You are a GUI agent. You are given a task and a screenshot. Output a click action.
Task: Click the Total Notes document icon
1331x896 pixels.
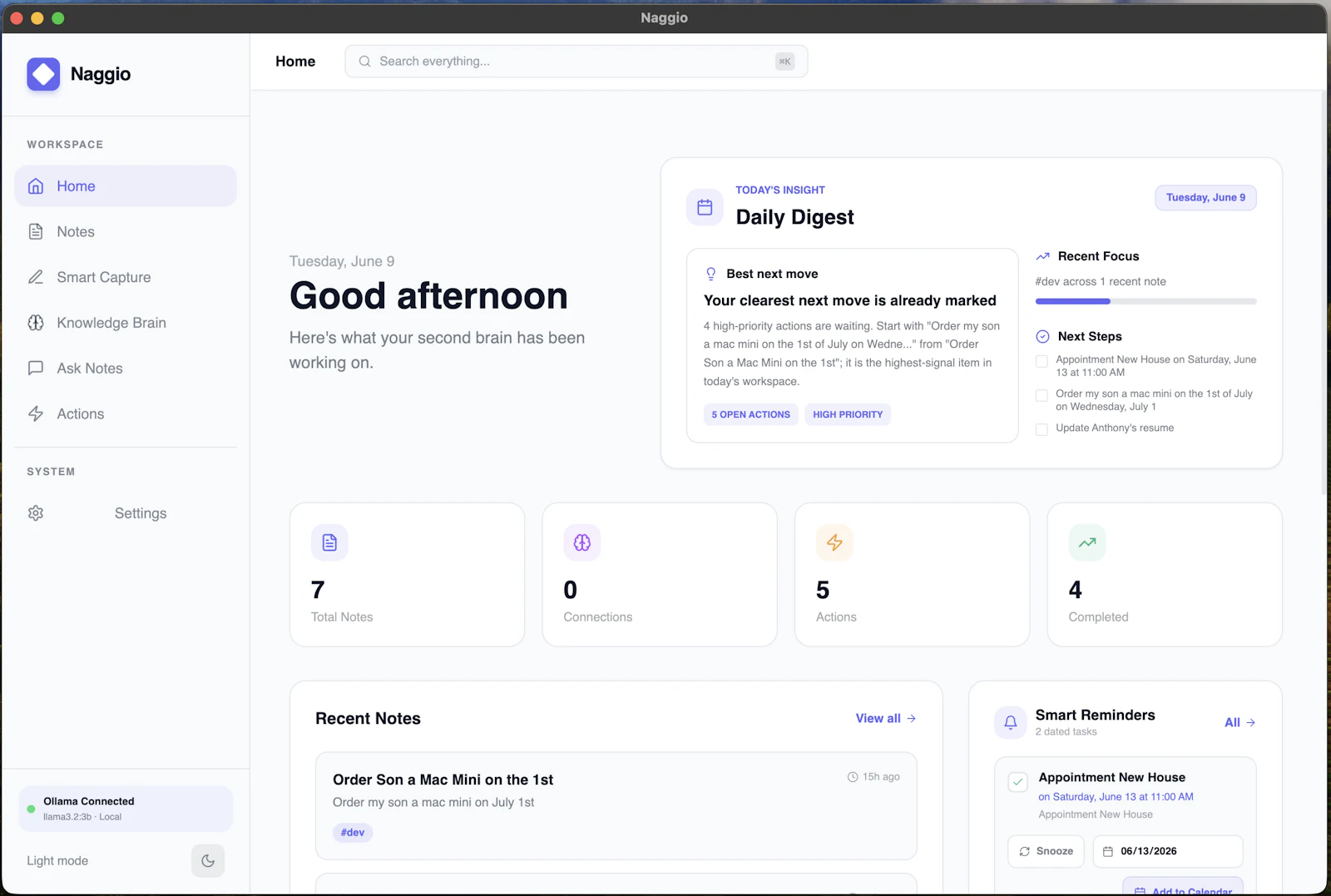(x=329, y=542)
